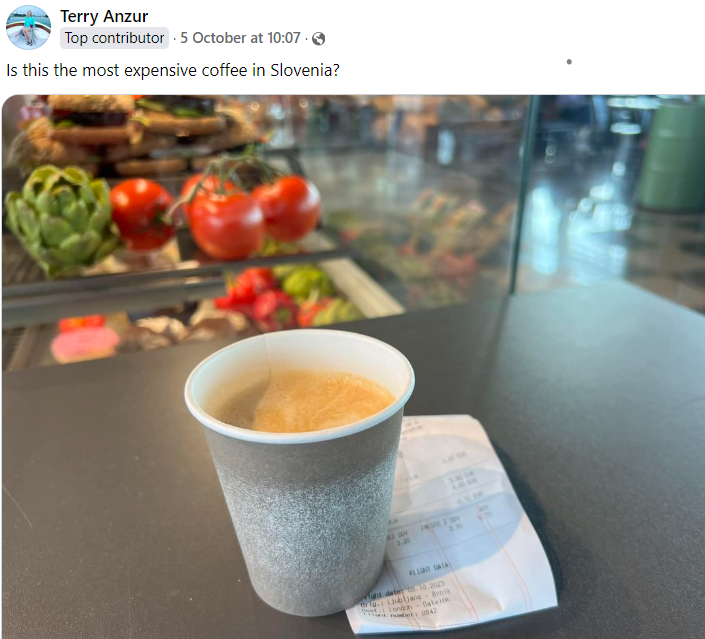Image resolution: width=705 pixels, height=639 pixels.
Task: Click the green bin in the photo background
Action: (x=672, y=157)
